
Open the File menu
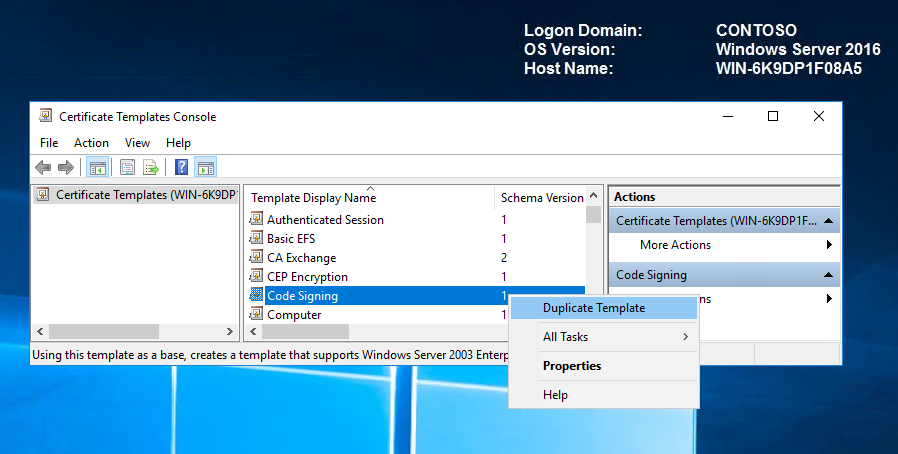(49, 143)
